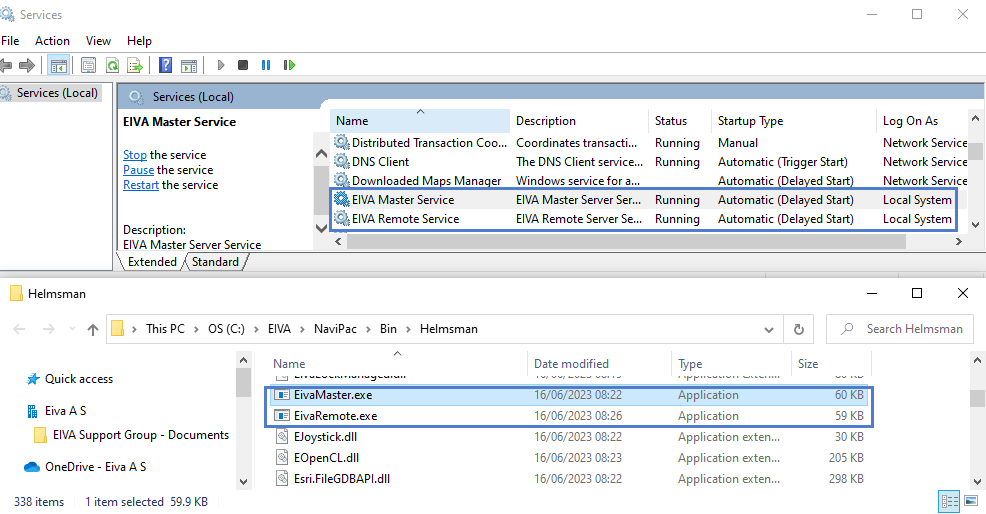Select EOpenCL.dll file
This screenshot has width=986, height=514.
click(x=569, y=457)
